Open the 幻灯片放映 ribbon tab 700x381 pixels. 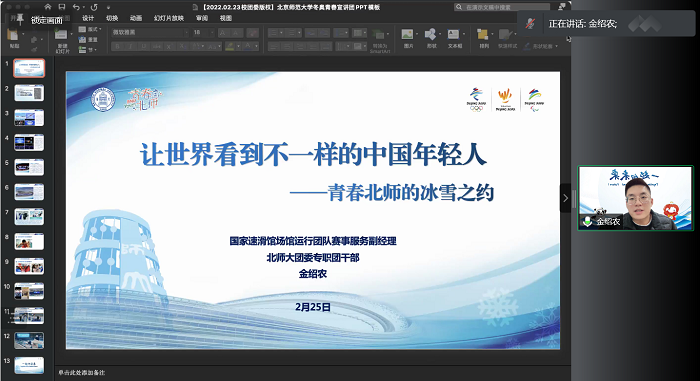tap(169, 18)
